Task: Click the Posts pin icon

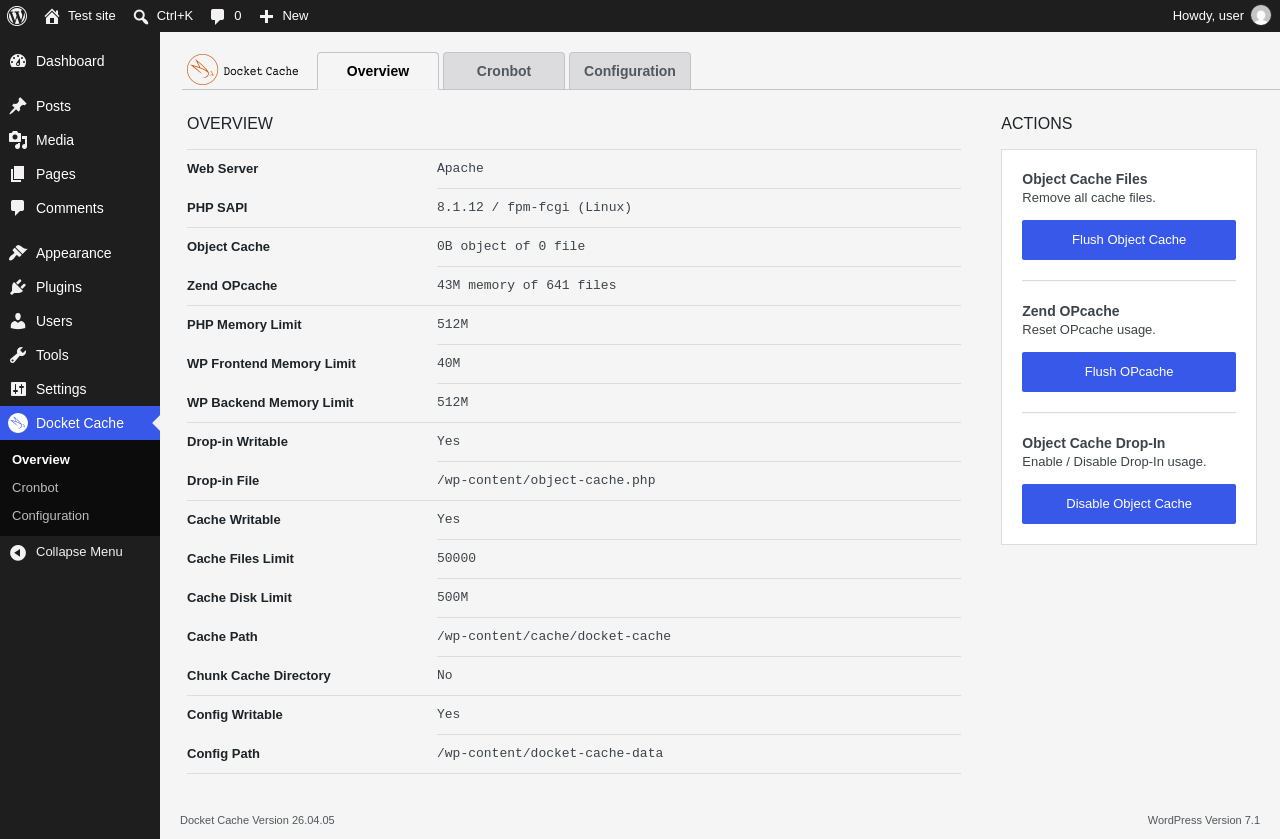Action: click(18, 106)
